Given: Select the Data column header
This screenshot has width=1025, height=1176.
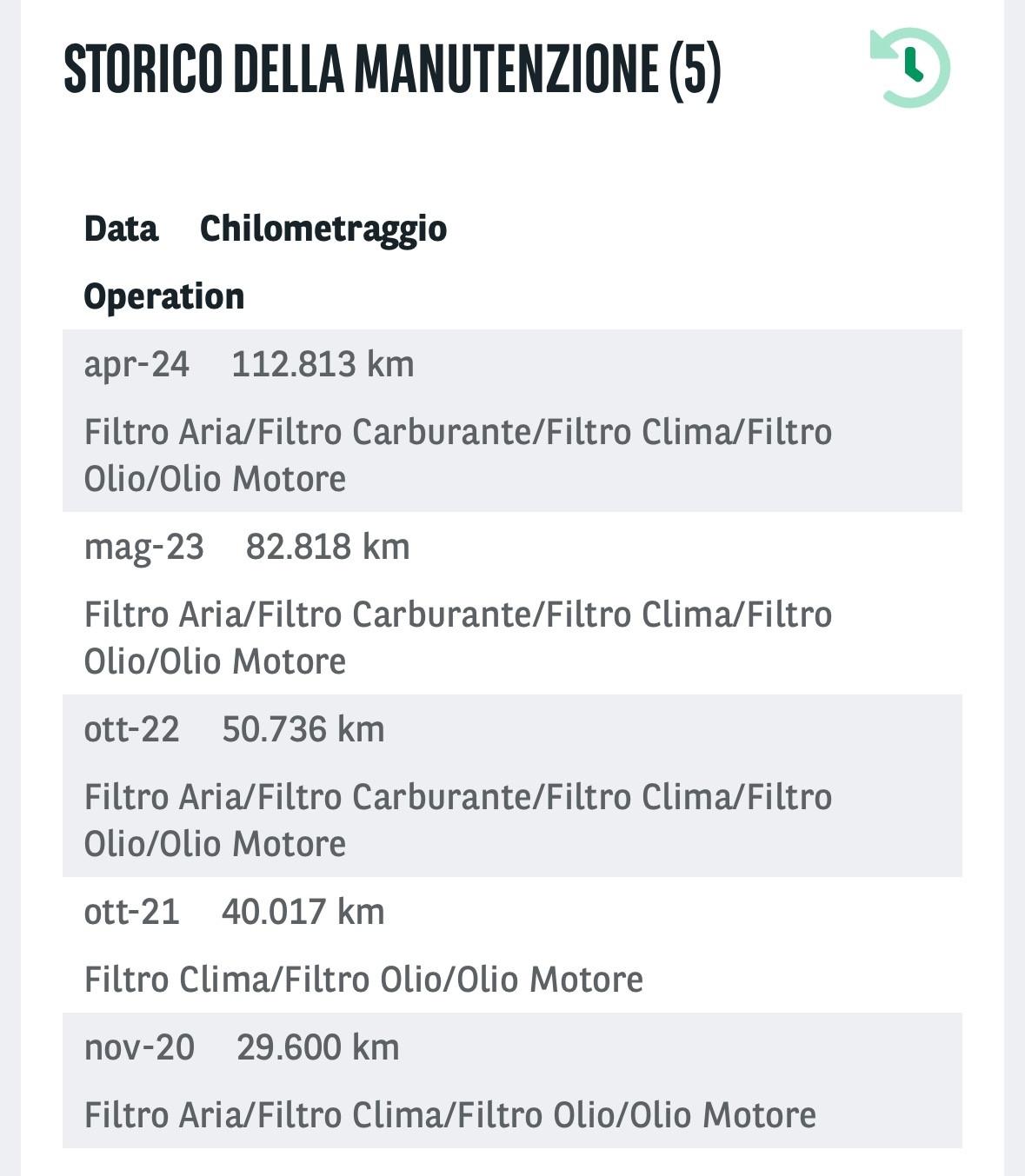Looking at the screenshot, I should pyautogui.click(x=121, y=229).
